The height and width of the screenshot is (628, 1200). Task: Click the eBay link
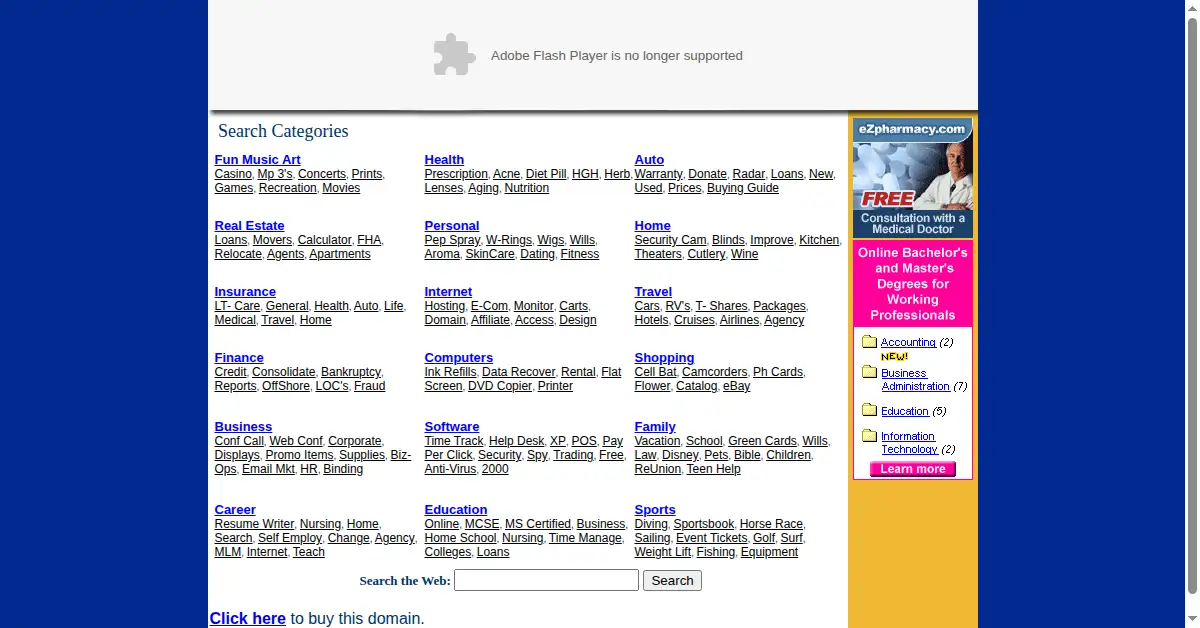click(736, 386)
